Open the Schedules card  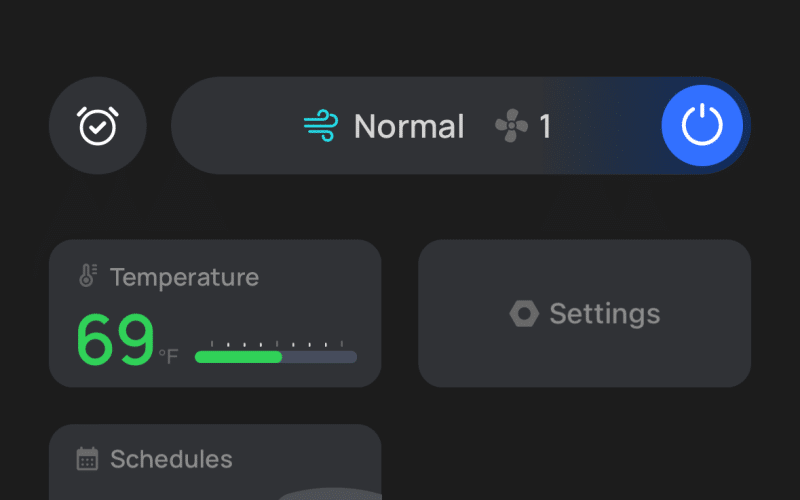pyautogui.click(x=215, y=462)
